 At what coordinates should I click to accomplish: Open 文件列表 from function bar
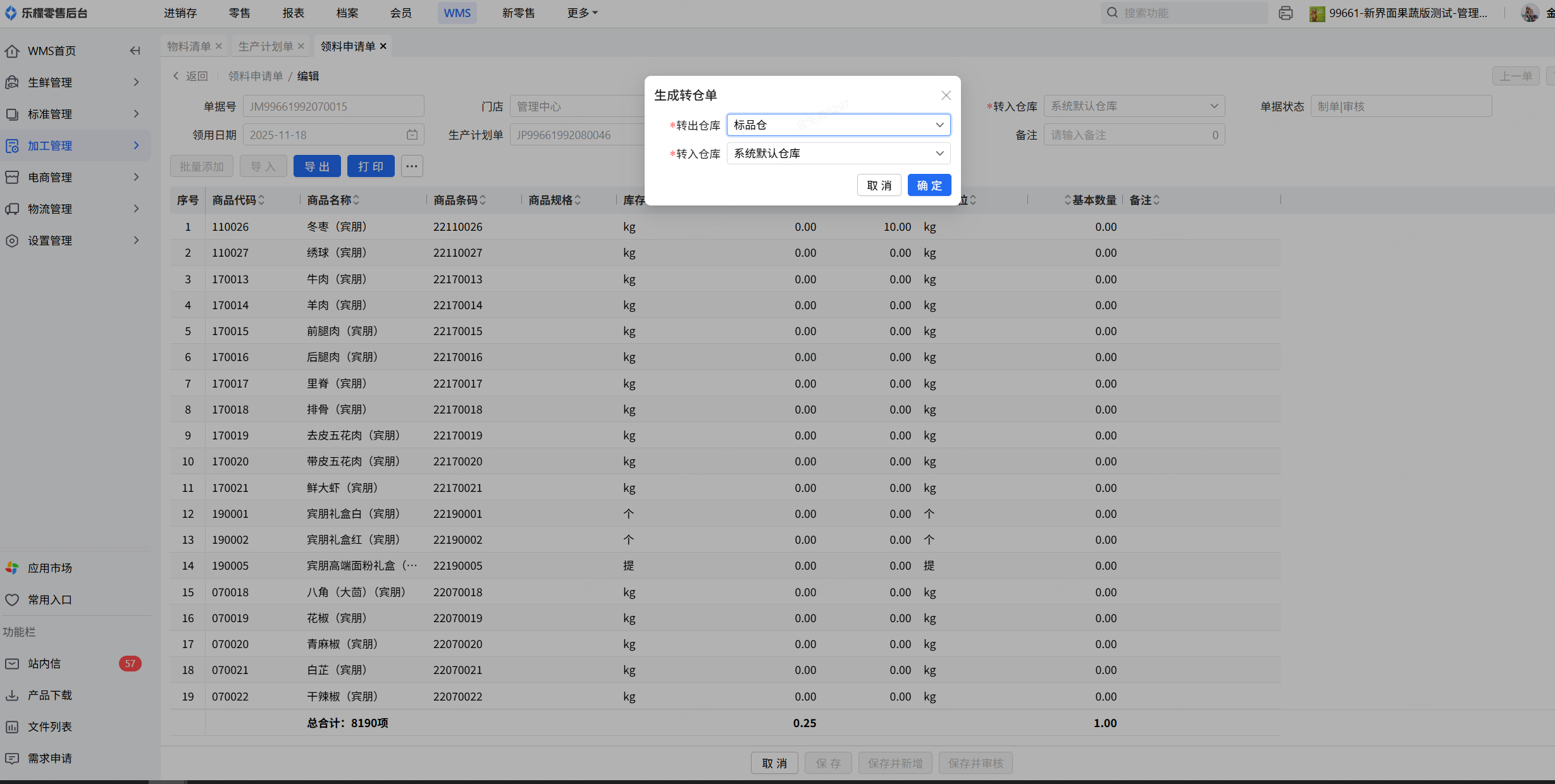49,726
